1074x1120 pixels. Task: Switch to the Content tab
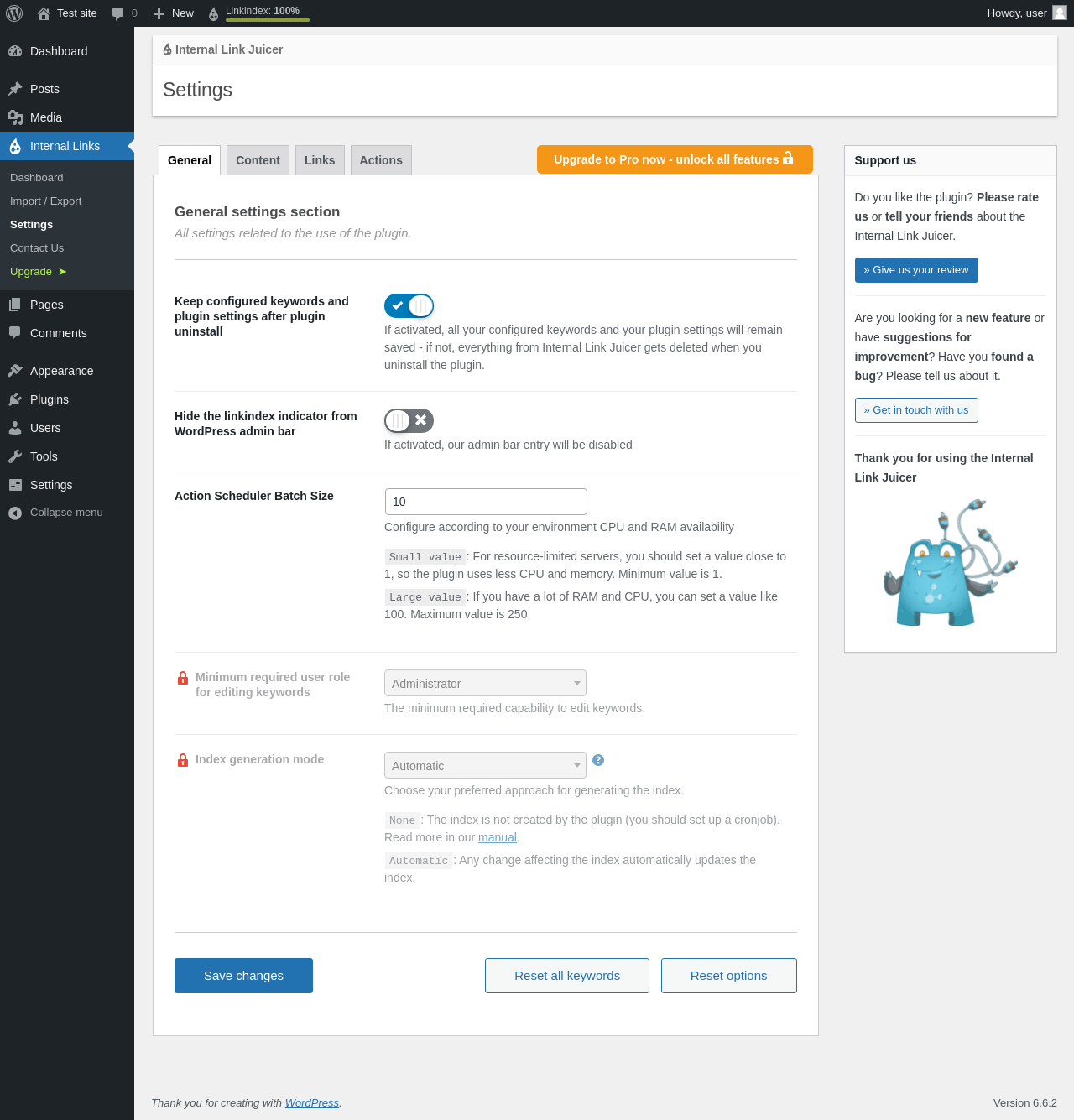(x=258, y=160)
